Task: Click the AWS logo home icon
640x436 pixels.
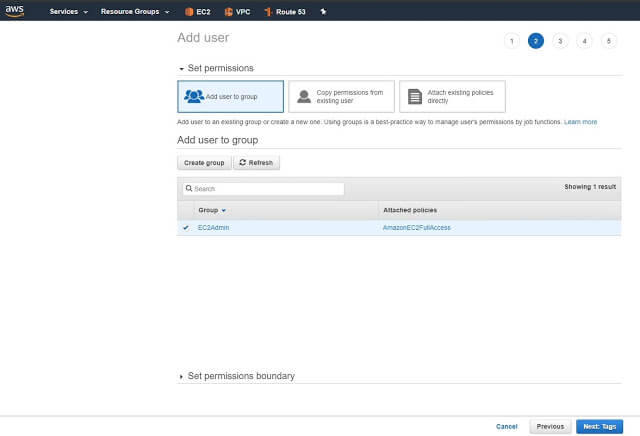Action: pyautogui.click(x=15, y=11)
